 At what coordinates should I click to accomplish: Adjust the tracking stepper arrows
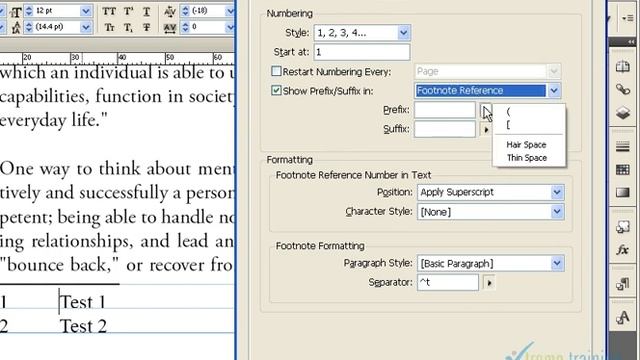coord(185,27)
